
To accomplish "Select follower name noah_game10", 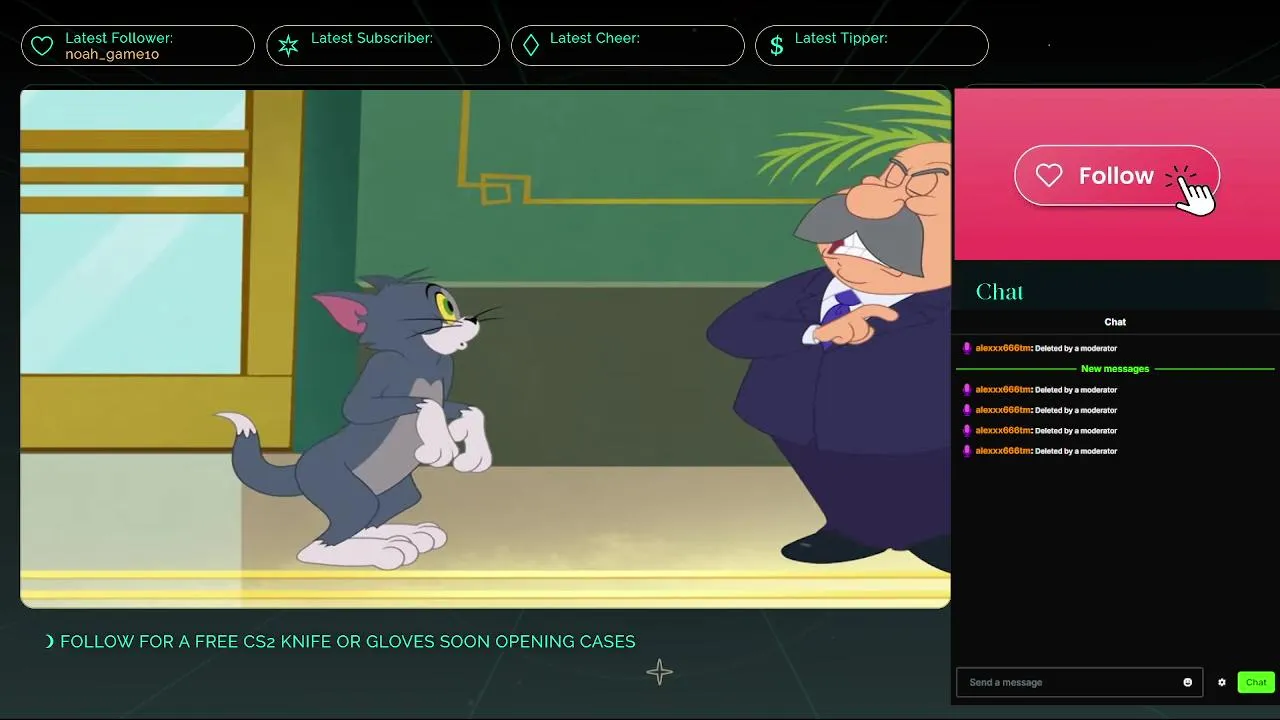I will (x=112, y=54).
